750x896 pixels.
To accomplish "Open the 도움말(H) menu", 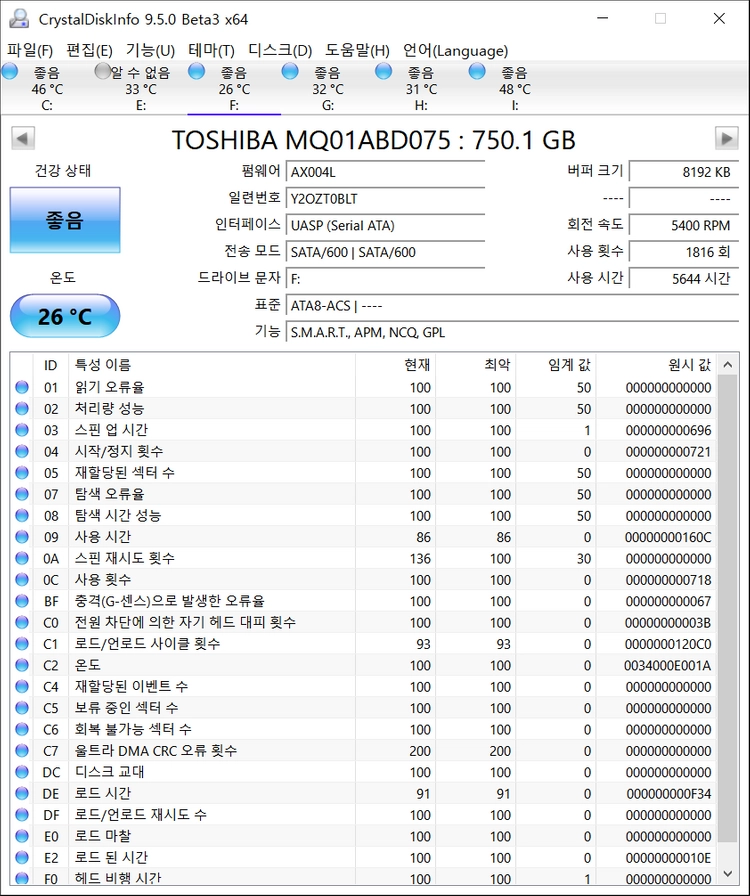I will [x=357, y=51].
